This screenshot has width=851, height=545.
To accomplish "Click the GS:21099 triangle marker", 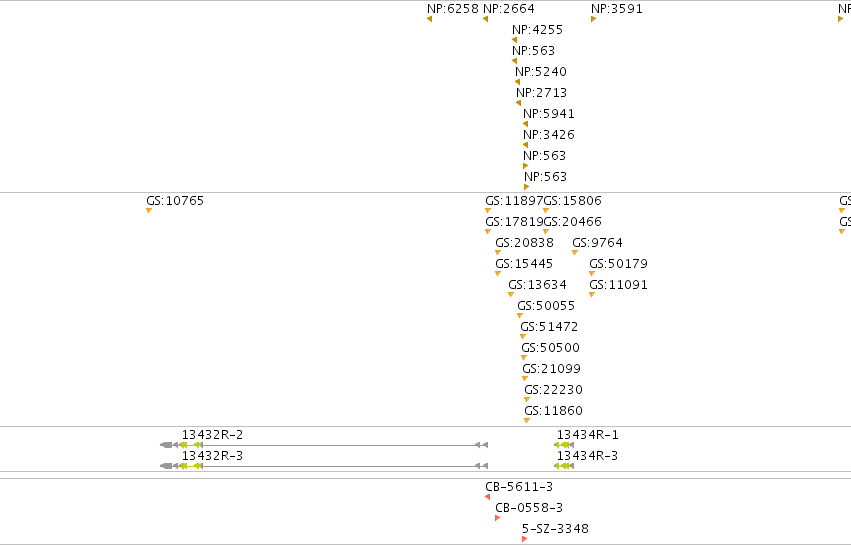I will (x=525, y=379).
